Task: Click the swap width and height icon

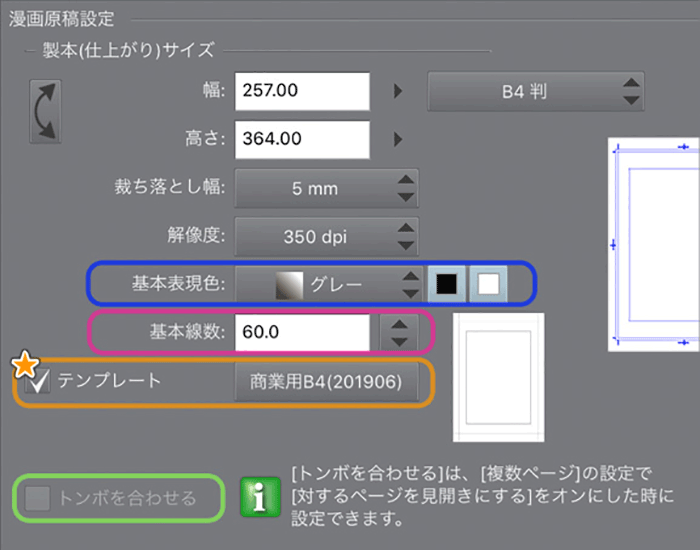Action: [45, 112]
